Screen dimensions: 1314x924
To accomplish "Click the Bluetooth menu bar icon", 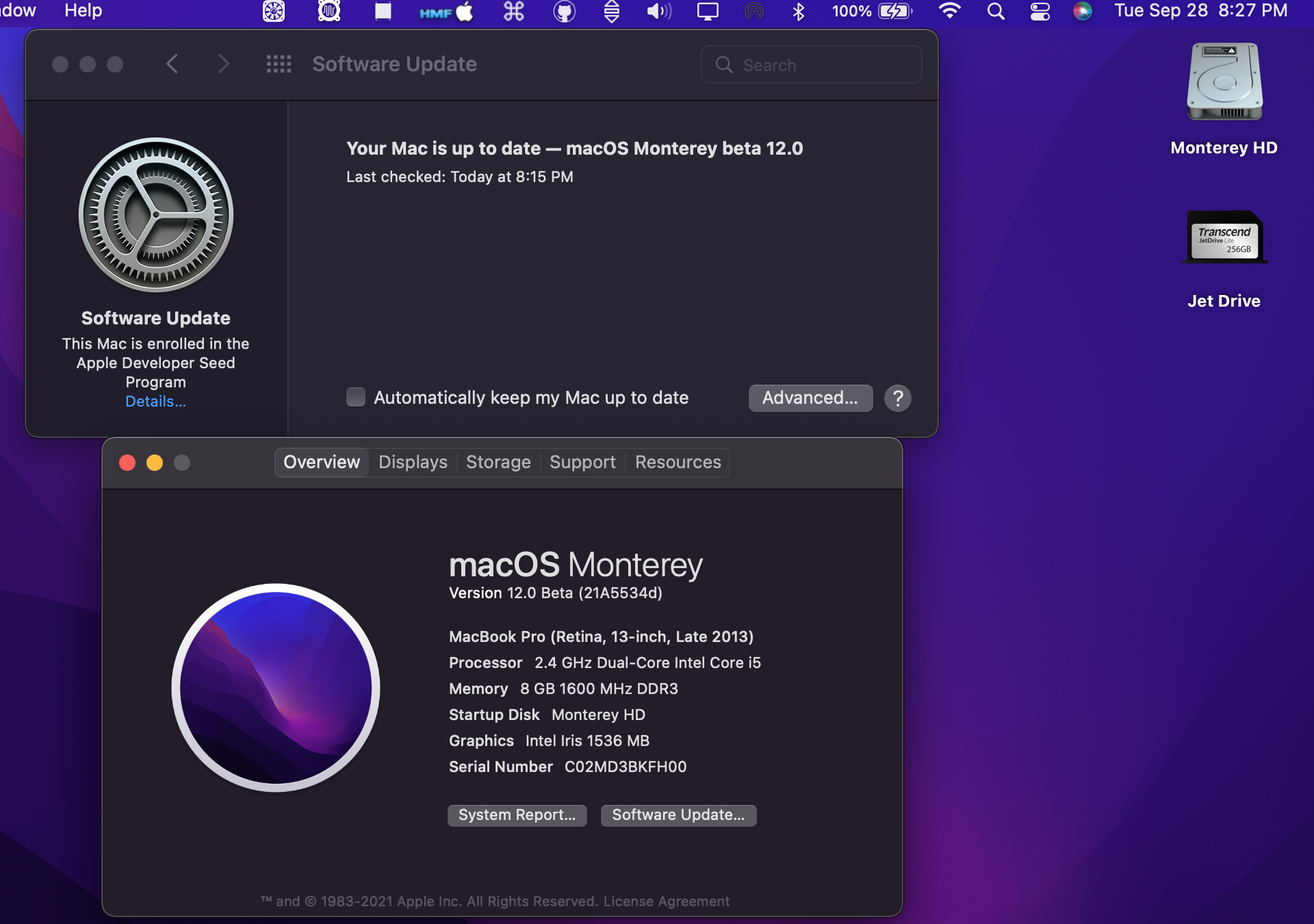I will point(798,11).
